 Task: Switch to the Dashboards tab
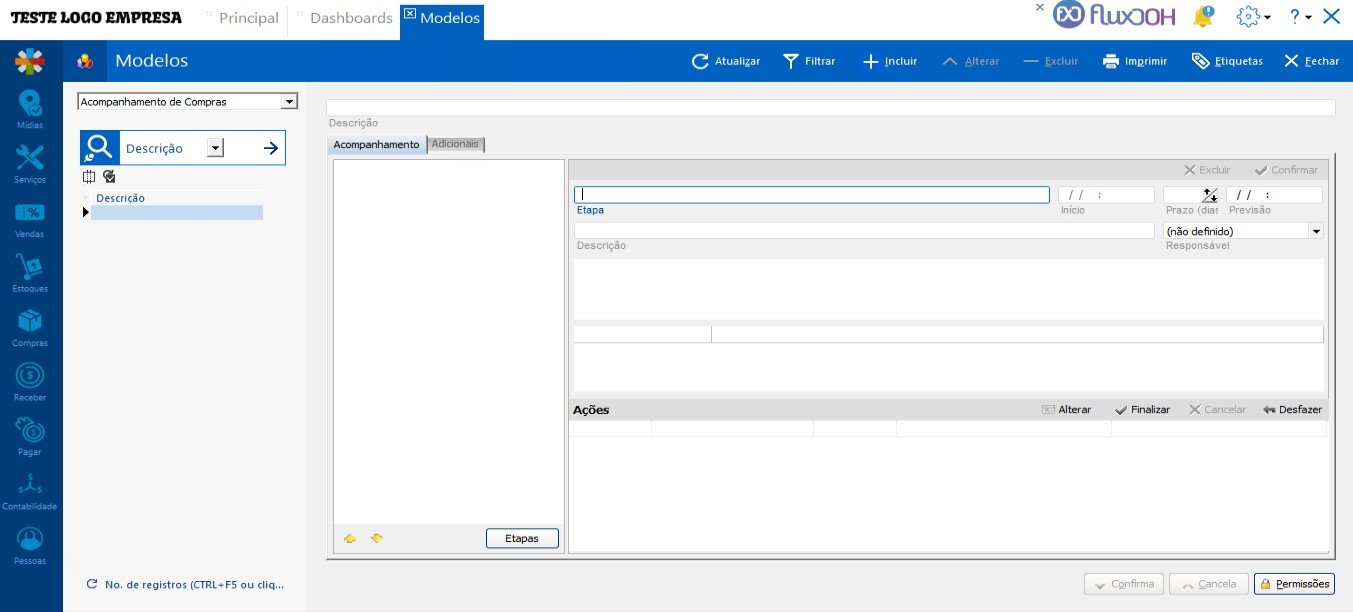click(350, 18)
